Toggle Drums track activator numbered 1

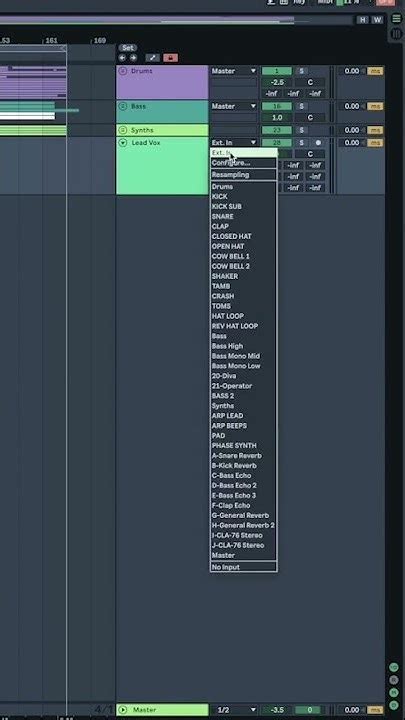pos(276,71)
